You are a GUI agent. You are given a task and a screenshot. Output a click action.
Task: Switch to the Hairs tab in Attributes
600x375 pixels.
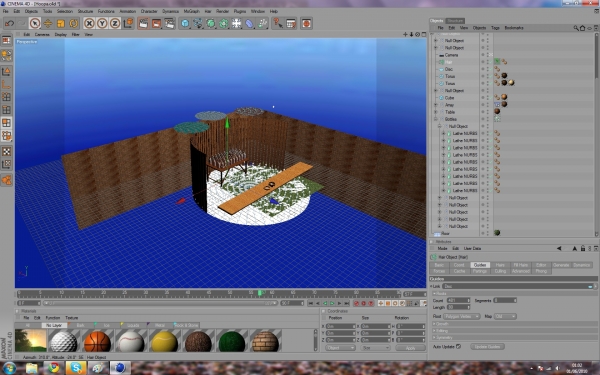[500, 265]
